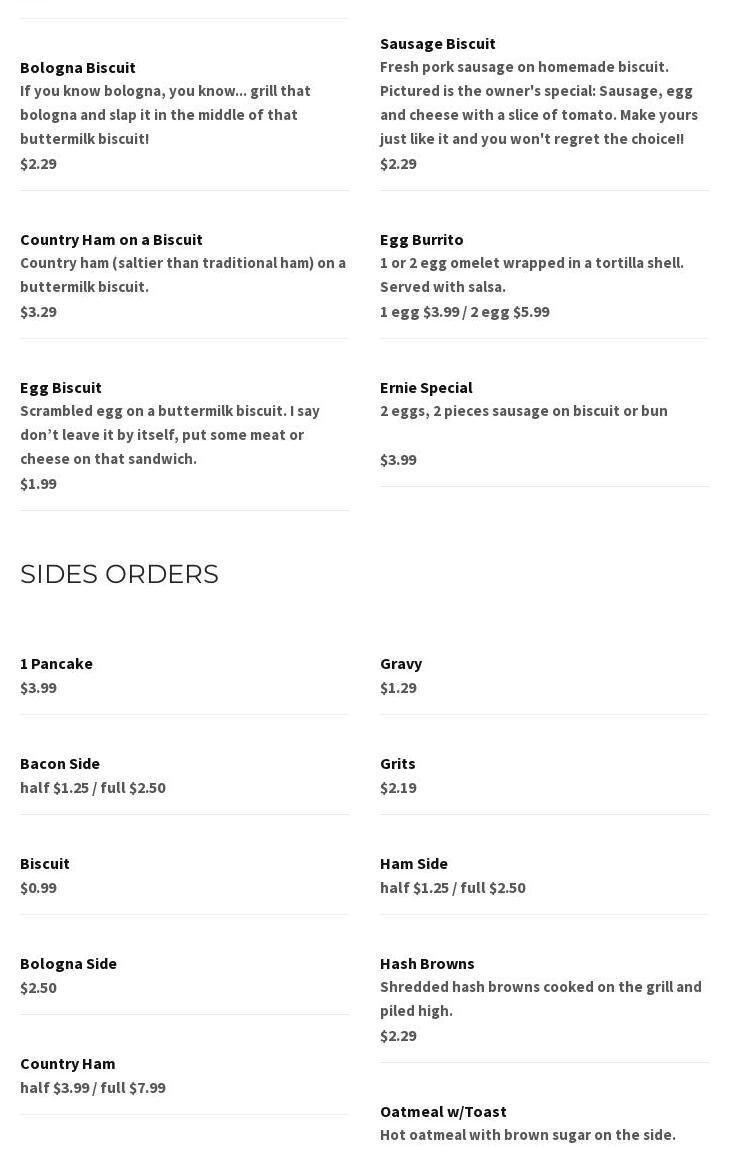Click the Gravy side item name
Screen dimensions: 750x1149
click(x=401, y=663)
